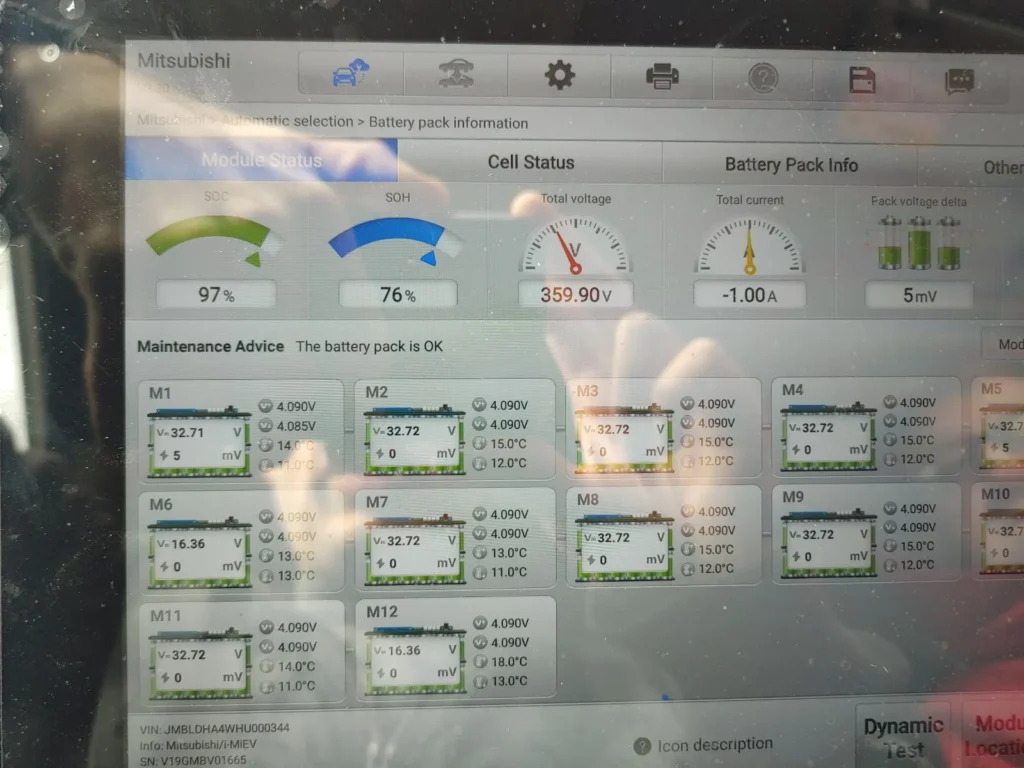The height and width of the screenshot is (768, 1024).
Task: Open Battery Pack Info tab
Action: (791, 165)
